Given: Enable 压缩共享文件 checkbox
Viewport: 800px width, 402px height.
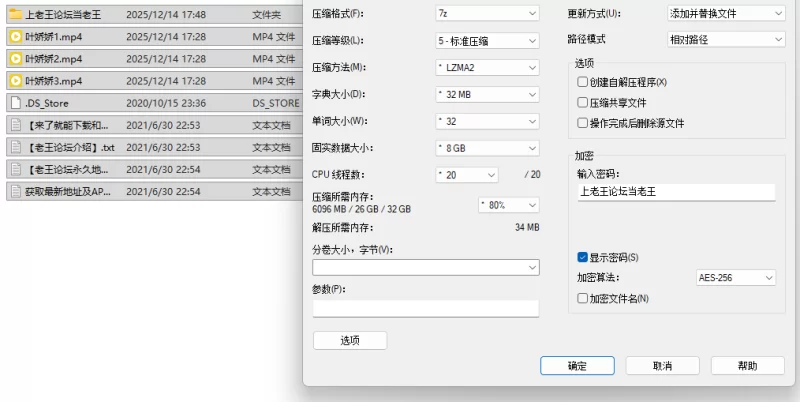Looking at the screenshot, I should [x=582, y=102].
